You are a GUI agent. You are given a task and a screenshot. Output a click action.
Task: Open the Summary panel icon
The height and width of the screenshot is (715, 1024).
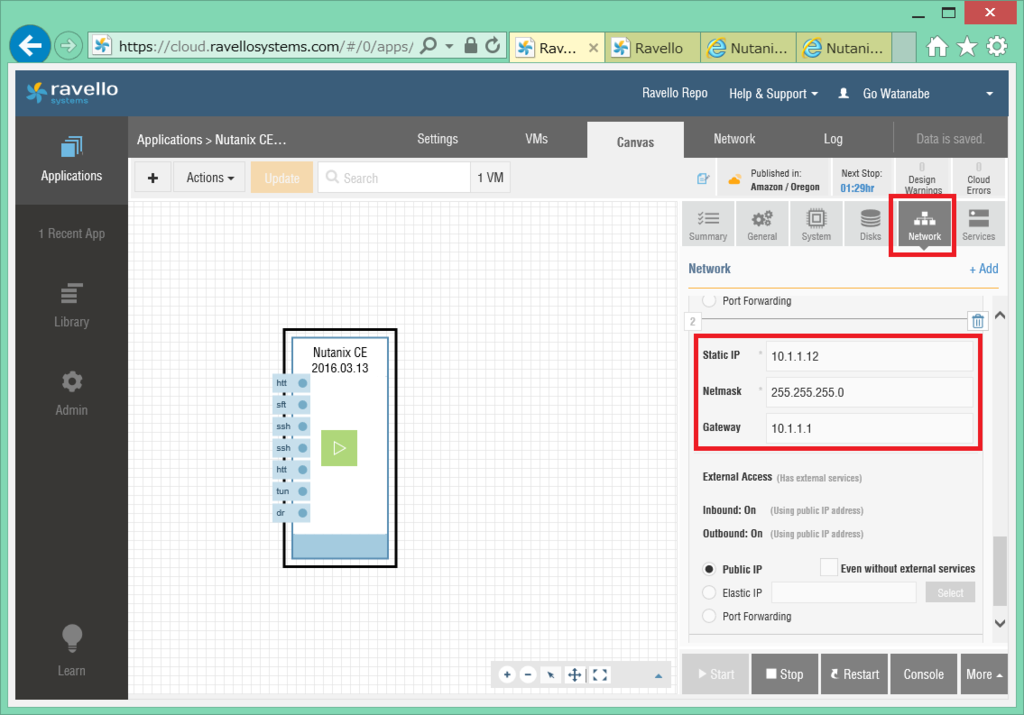click(x=708, y=224)
